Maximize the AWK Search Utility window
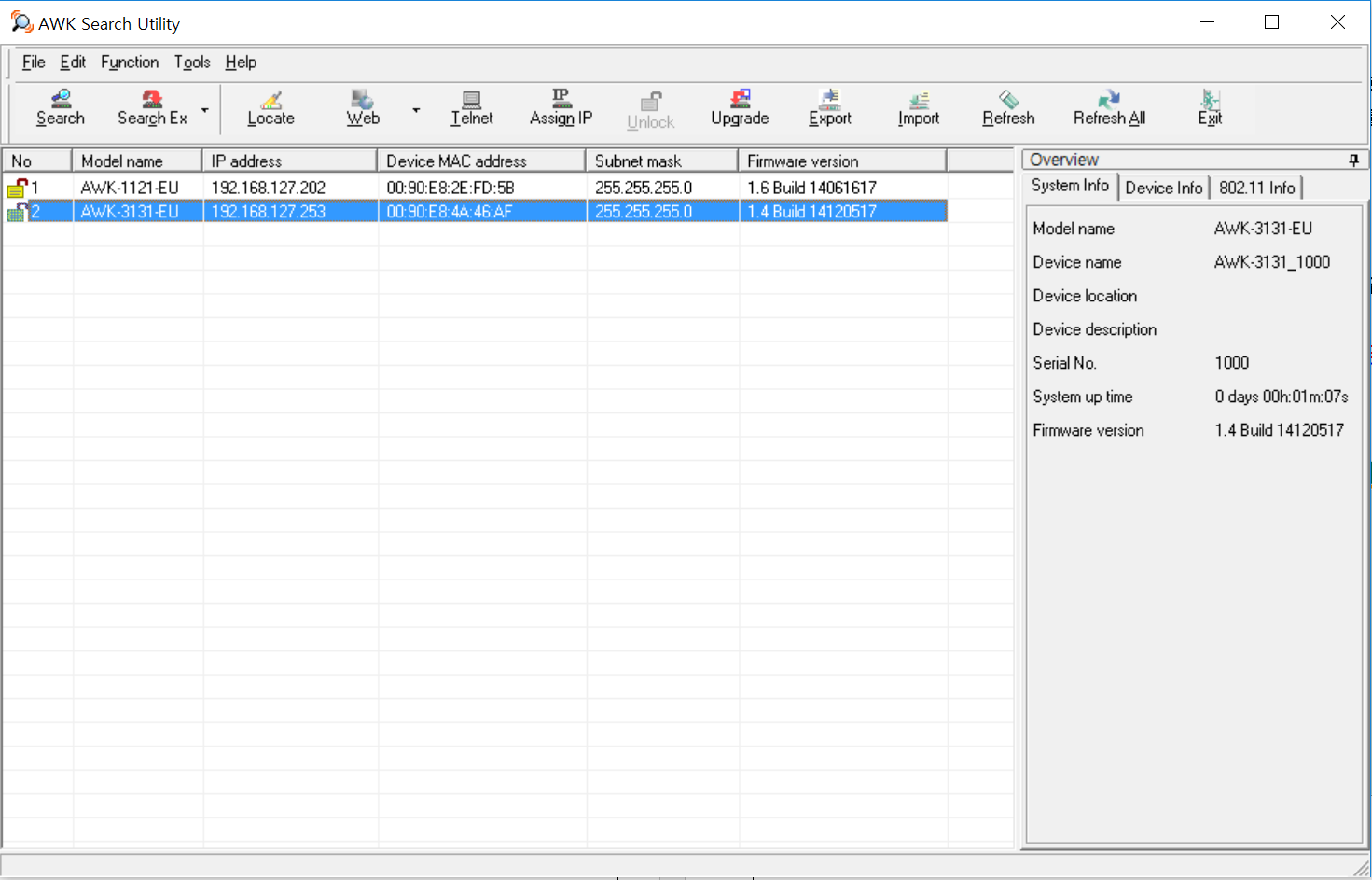Screen dimensions: 1372x880 click(1271, 22)
